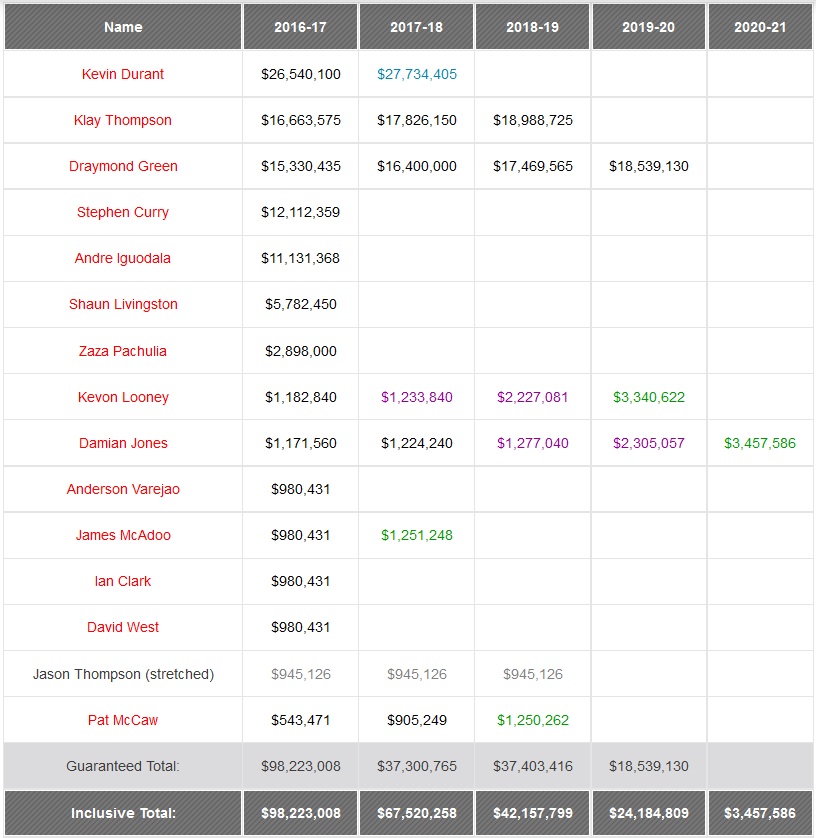Image resolution: width=816 pixels, height=838 pixels.
Task: Select the 2017-18 column header
Action: point(416,27)
